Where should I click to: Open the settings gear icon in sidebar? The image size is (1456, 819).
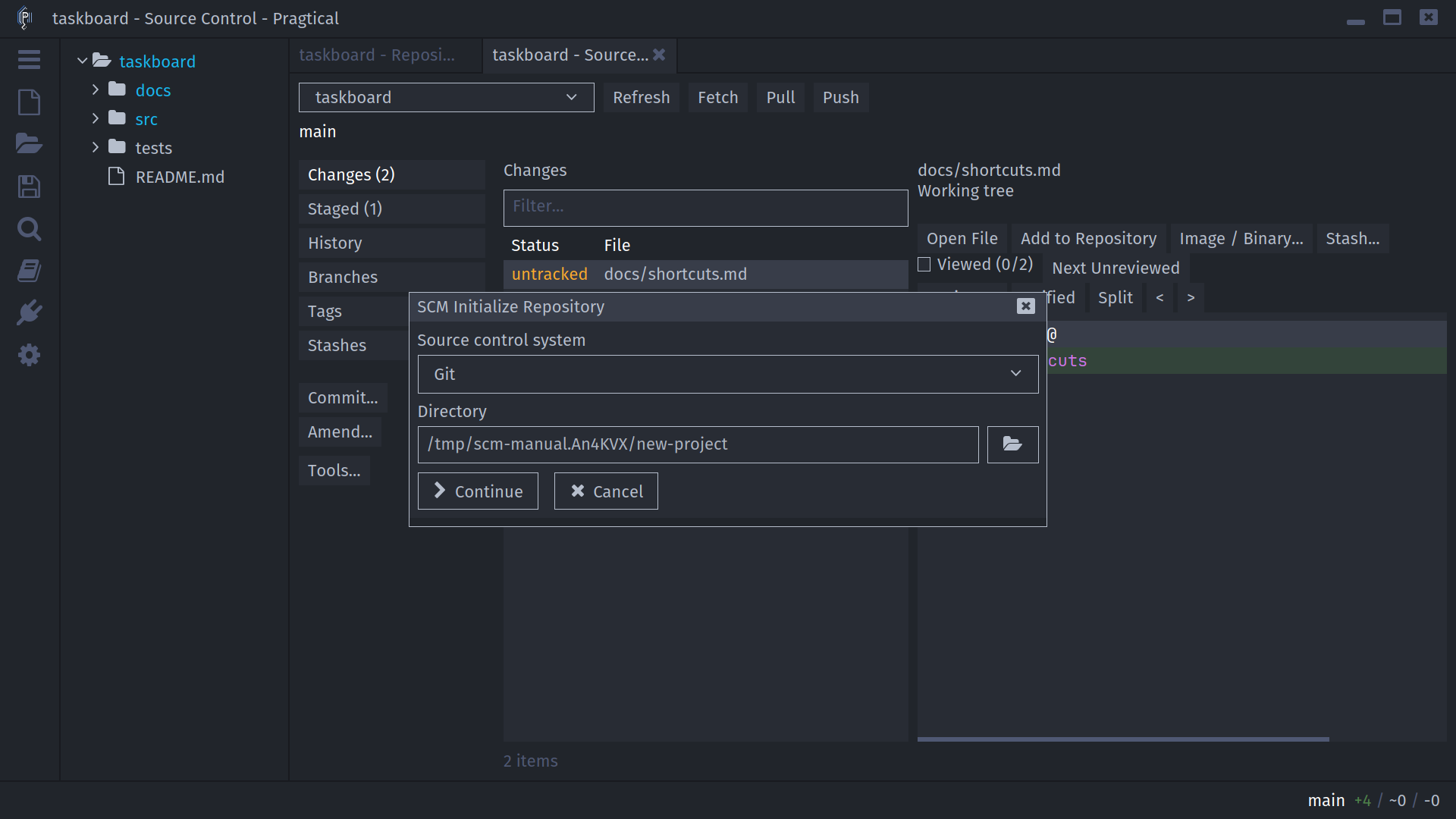29,355
